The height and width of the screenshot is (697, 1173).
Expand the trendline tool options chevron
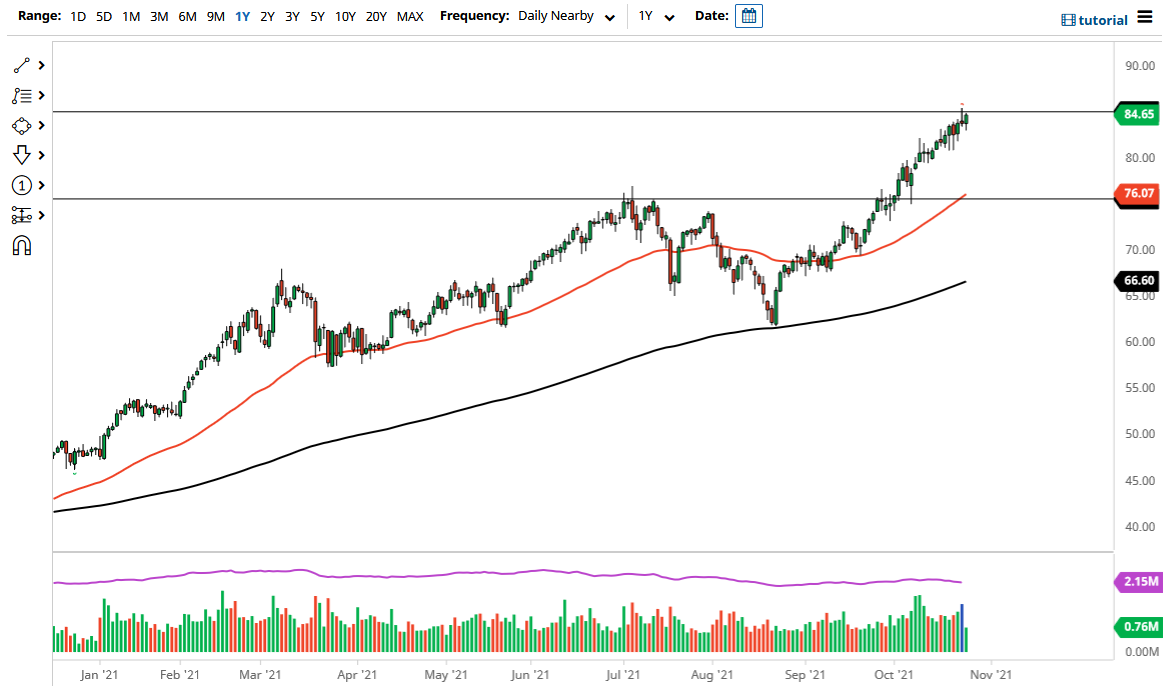point(40,64)
